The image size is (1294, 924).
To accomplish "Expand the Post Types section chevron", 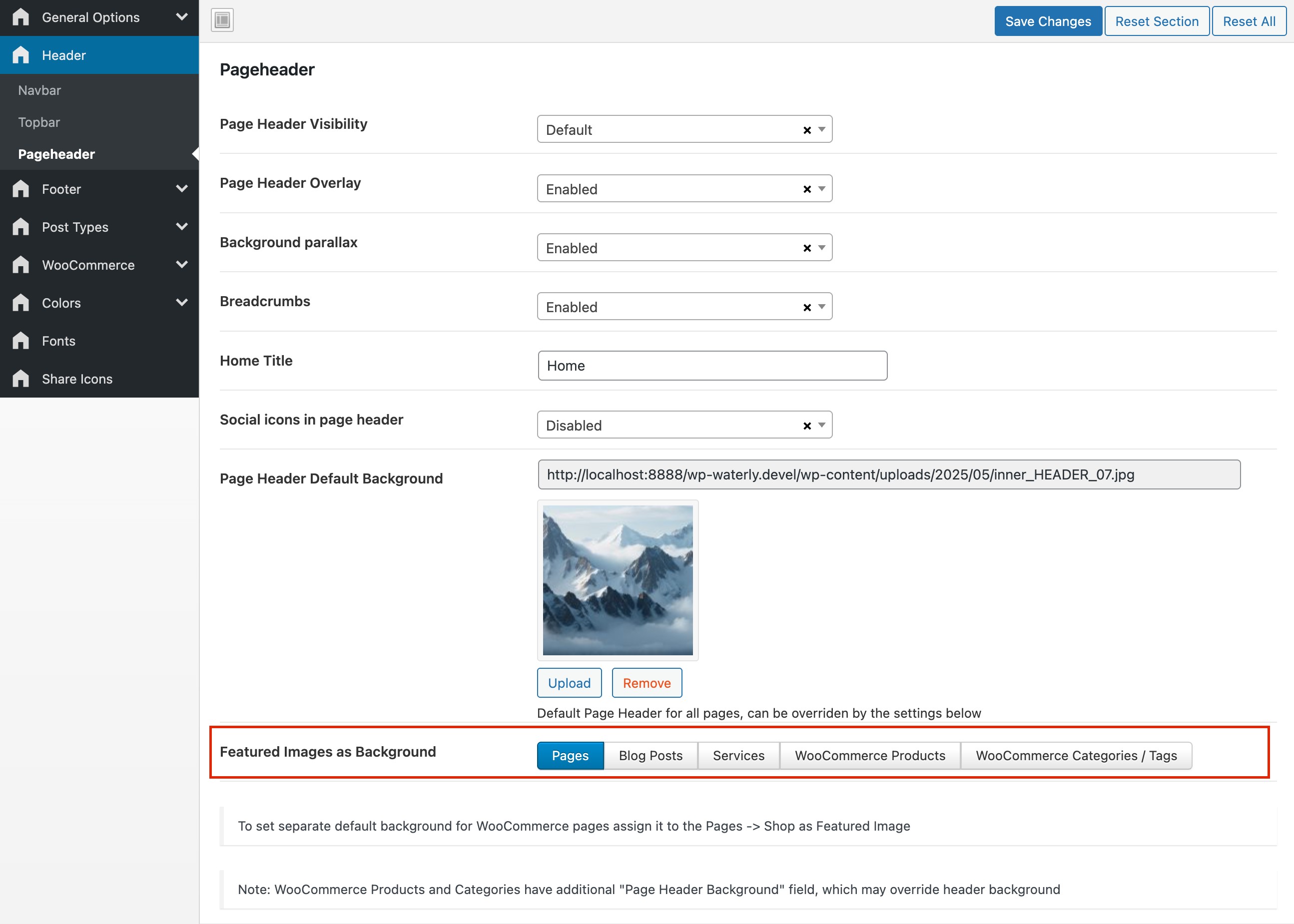I will pos(181,226).
